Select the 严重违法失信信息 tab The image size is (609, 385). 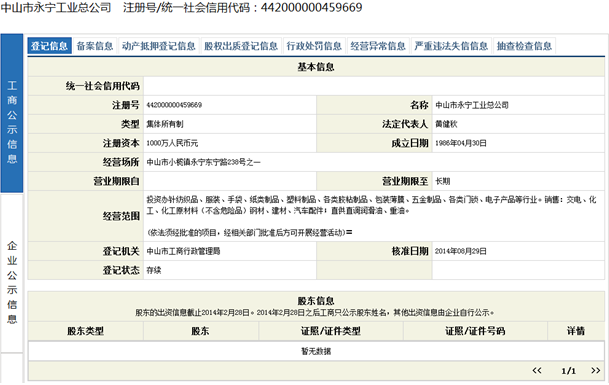451,46
